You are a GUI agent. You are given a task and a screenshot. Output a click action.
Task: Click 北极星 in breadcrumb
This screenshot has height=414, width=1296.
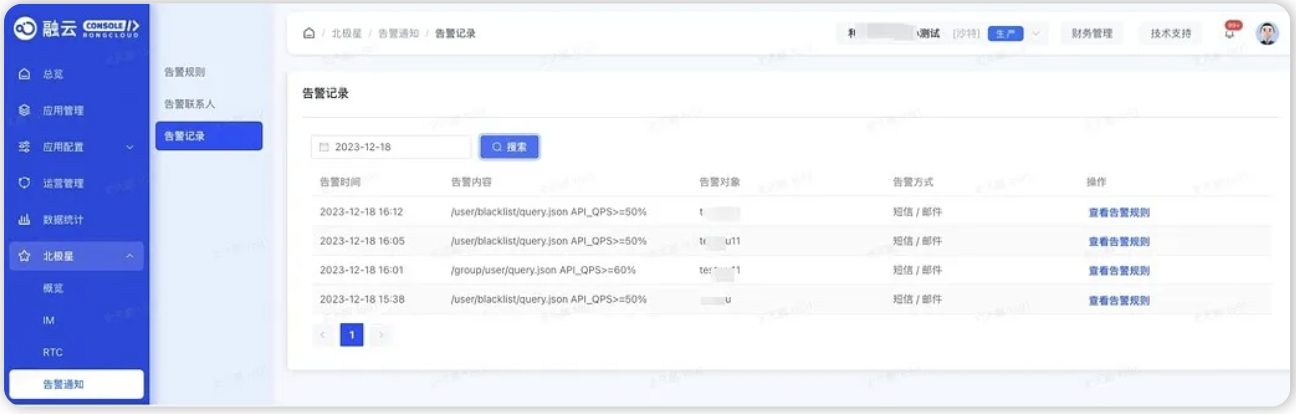[346, 34]
